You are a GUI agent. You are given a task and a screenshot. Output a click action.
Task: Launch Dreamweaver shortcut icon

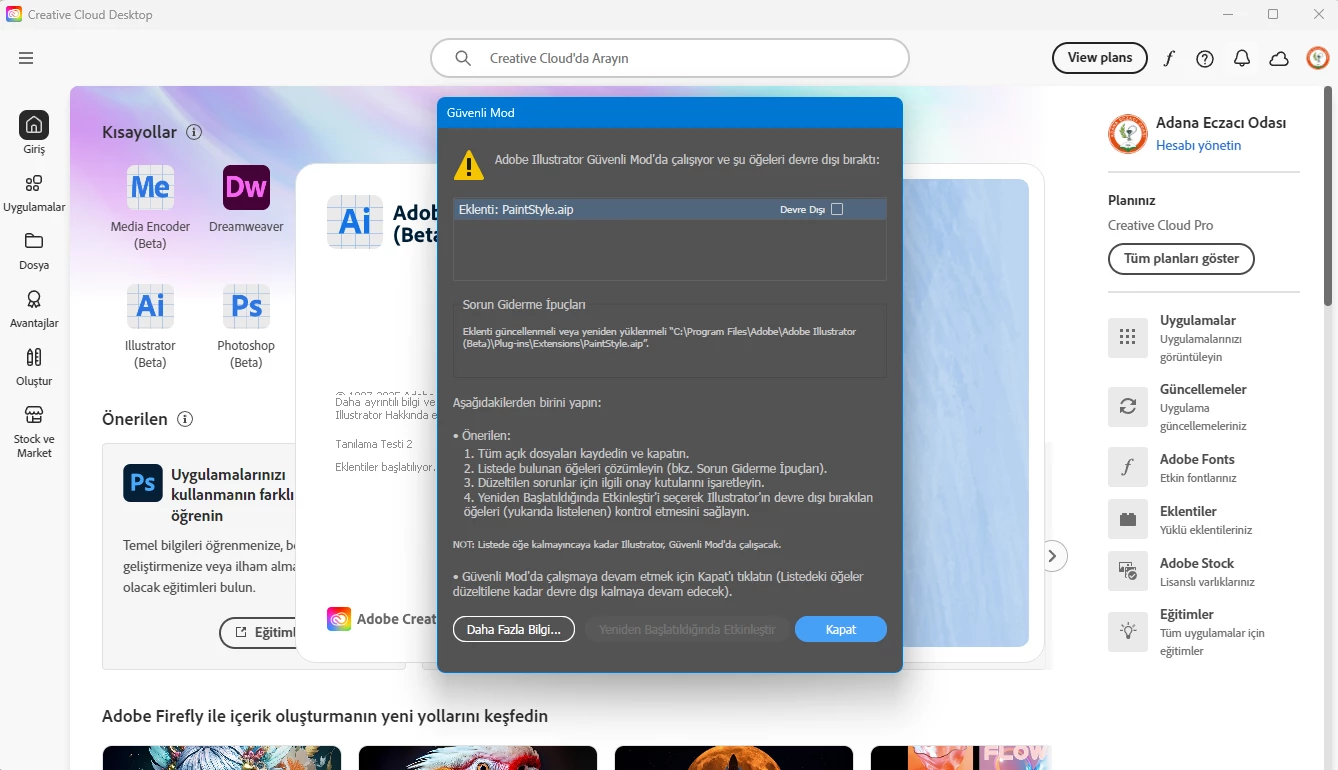click(246, 188)
